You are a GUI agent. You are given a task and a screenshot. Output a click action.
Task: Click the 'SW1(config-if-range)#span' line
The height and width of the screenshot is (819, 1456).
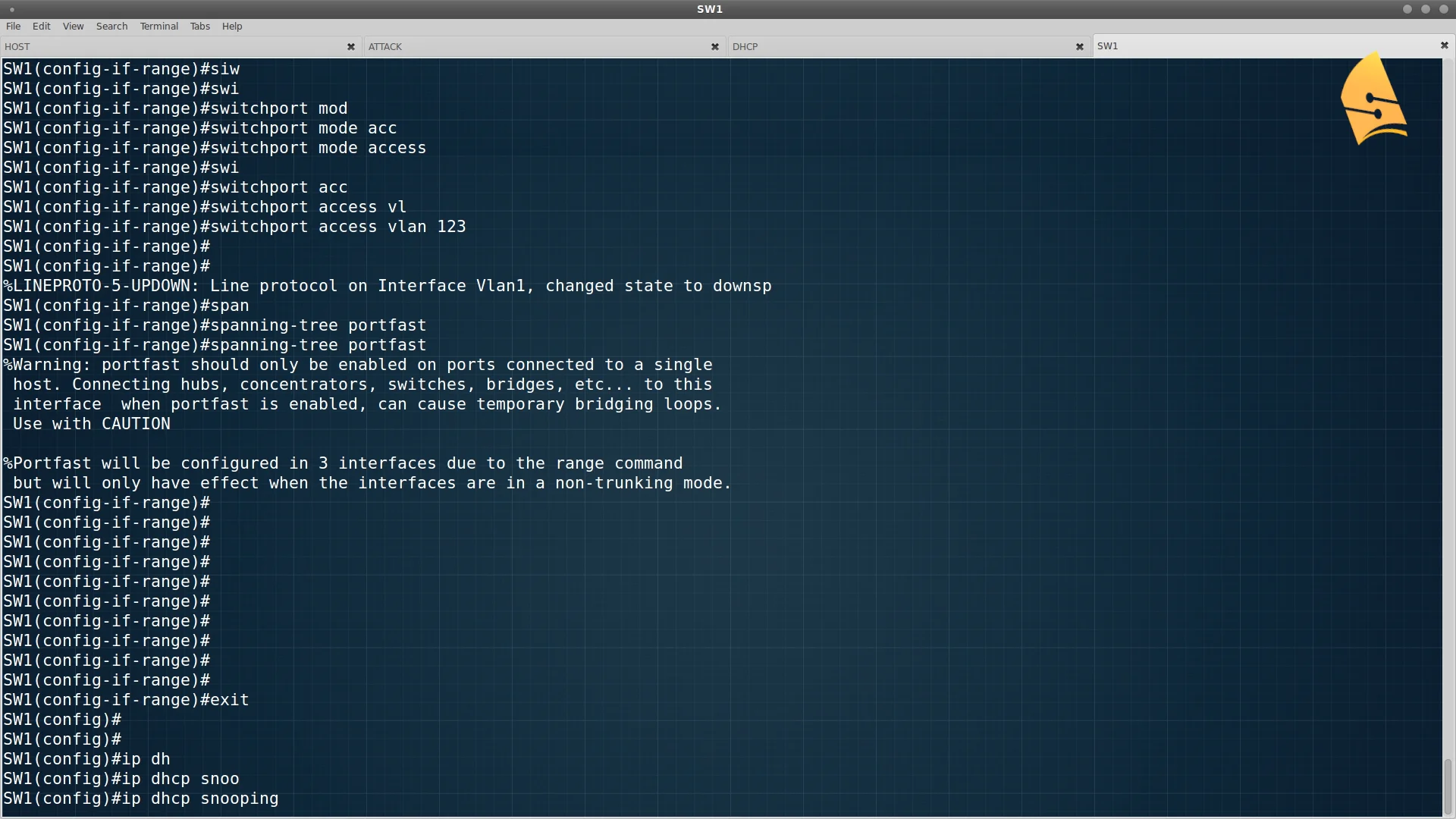(126, 306)
